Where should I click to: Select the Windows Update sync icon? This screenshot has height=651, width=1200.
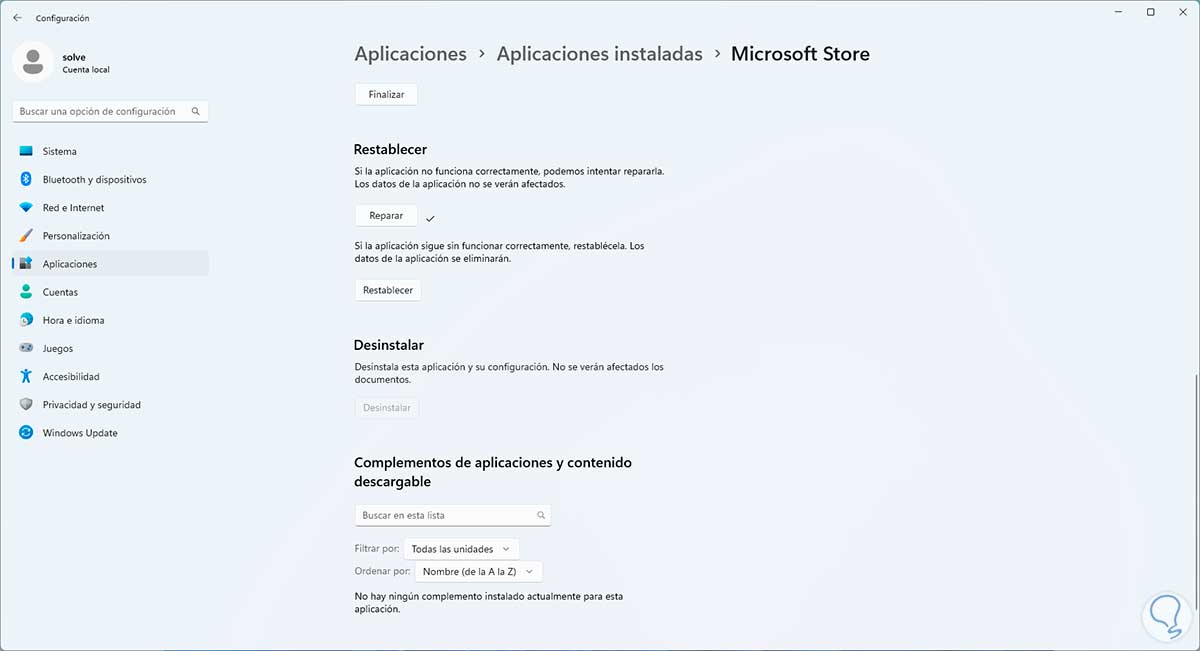coord(26,433)
